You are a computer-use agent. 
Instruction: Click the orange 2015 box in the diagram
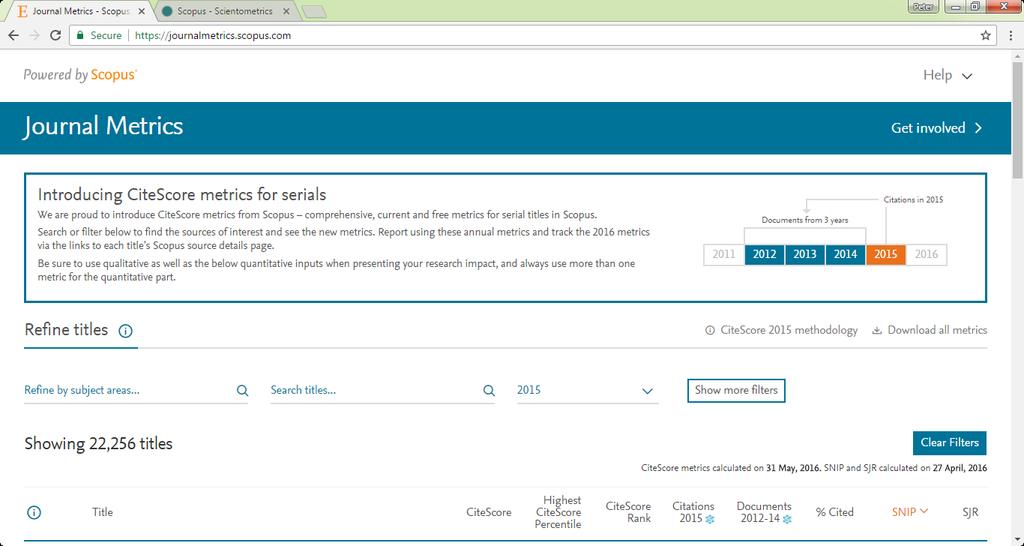pos(886,255)
